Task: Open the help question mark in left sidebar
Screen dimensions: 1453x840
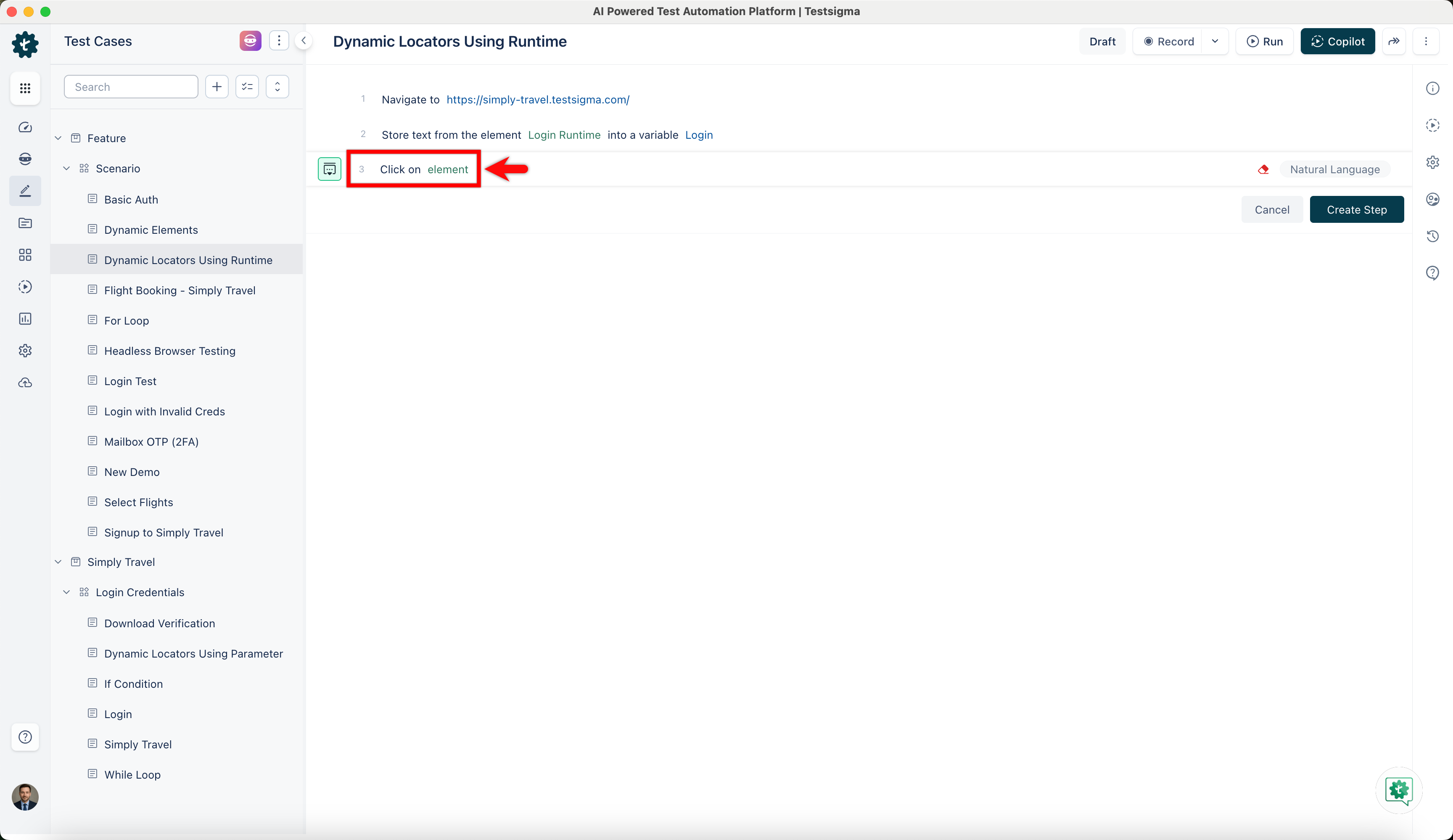Action: pyautogui.click(x=25, y=737)
